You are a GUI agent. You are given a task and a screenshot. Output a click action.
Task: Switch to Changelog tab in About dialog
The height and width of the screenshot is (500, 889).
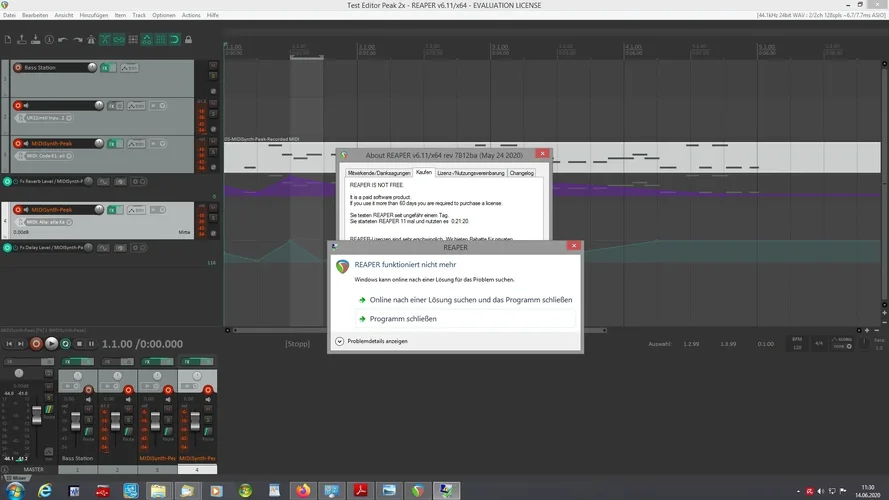521,173
